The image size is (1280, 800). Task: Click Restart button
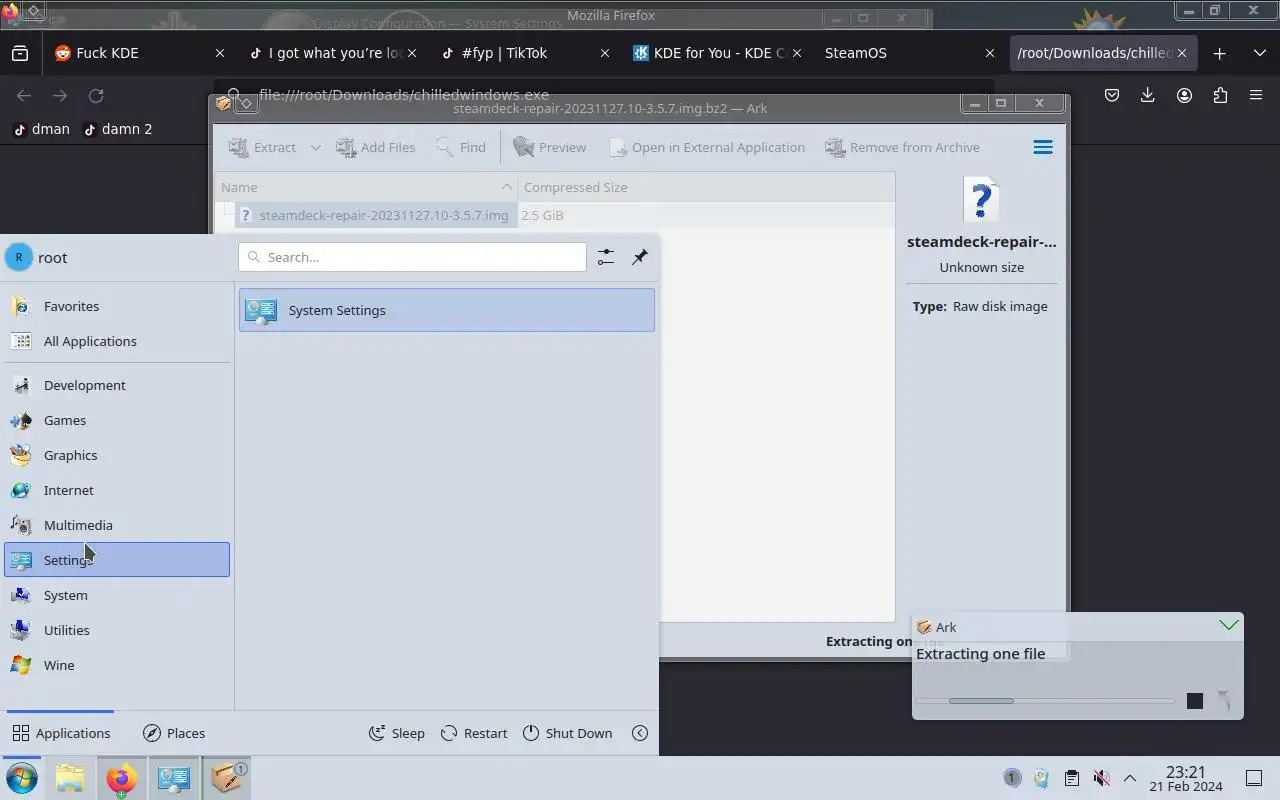point(475,733)
